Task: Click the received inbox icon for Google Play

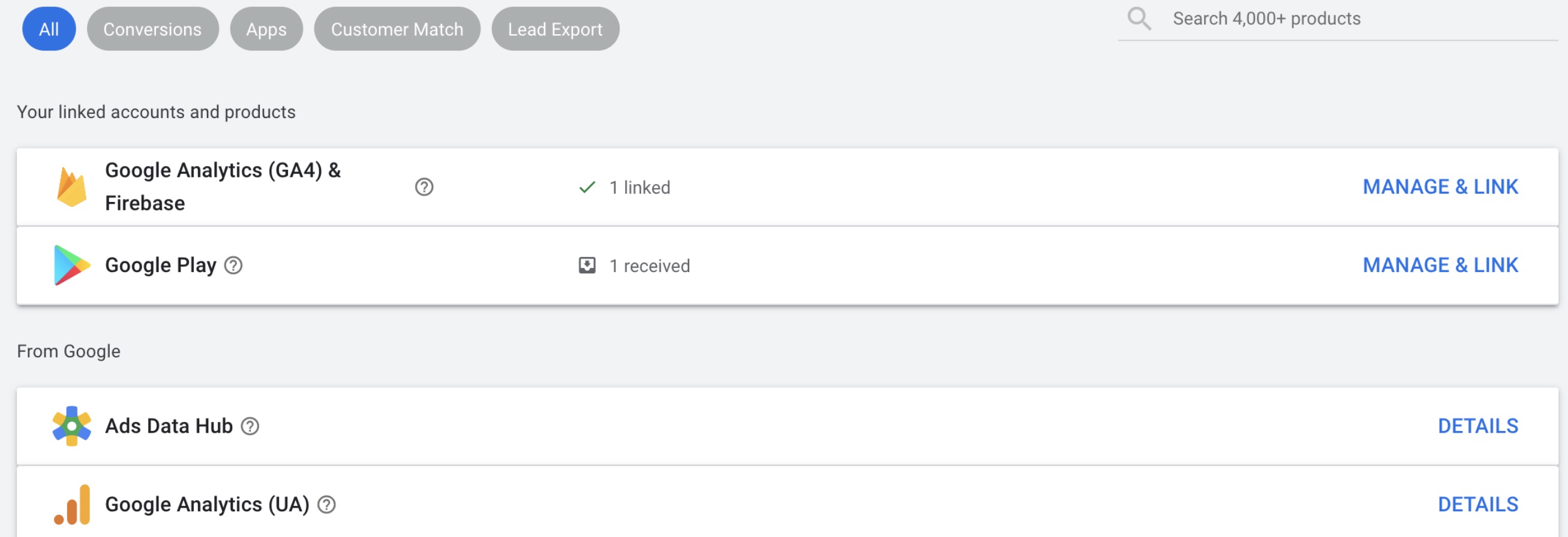Action: click(587, 265)
